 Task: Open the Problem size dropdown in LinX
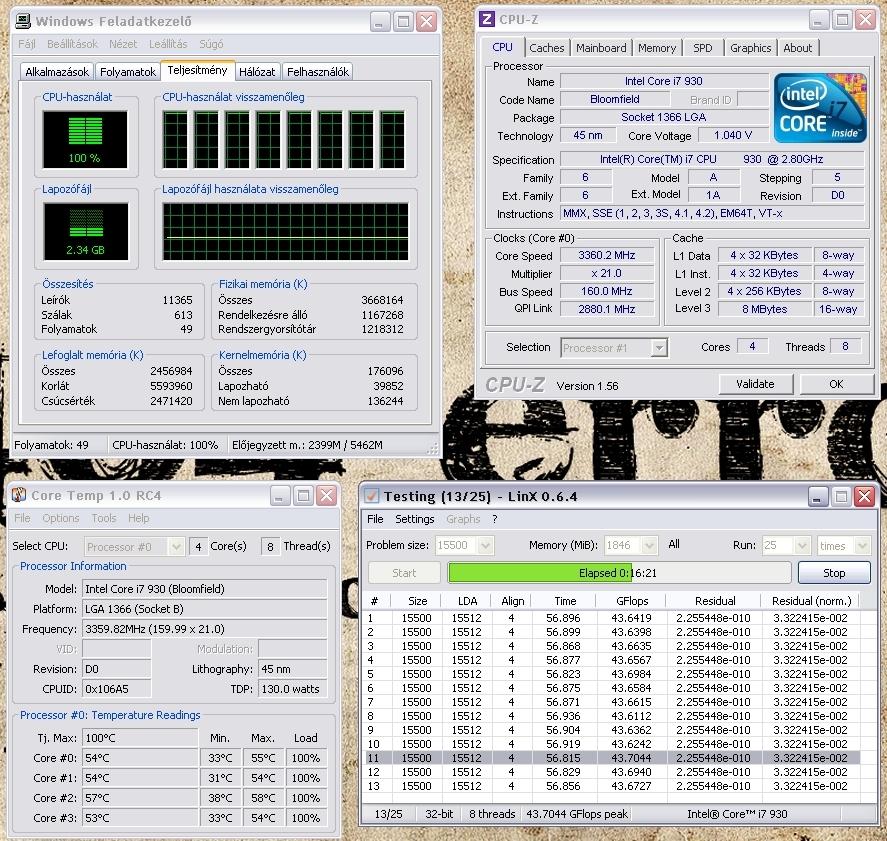pos(485,545)
